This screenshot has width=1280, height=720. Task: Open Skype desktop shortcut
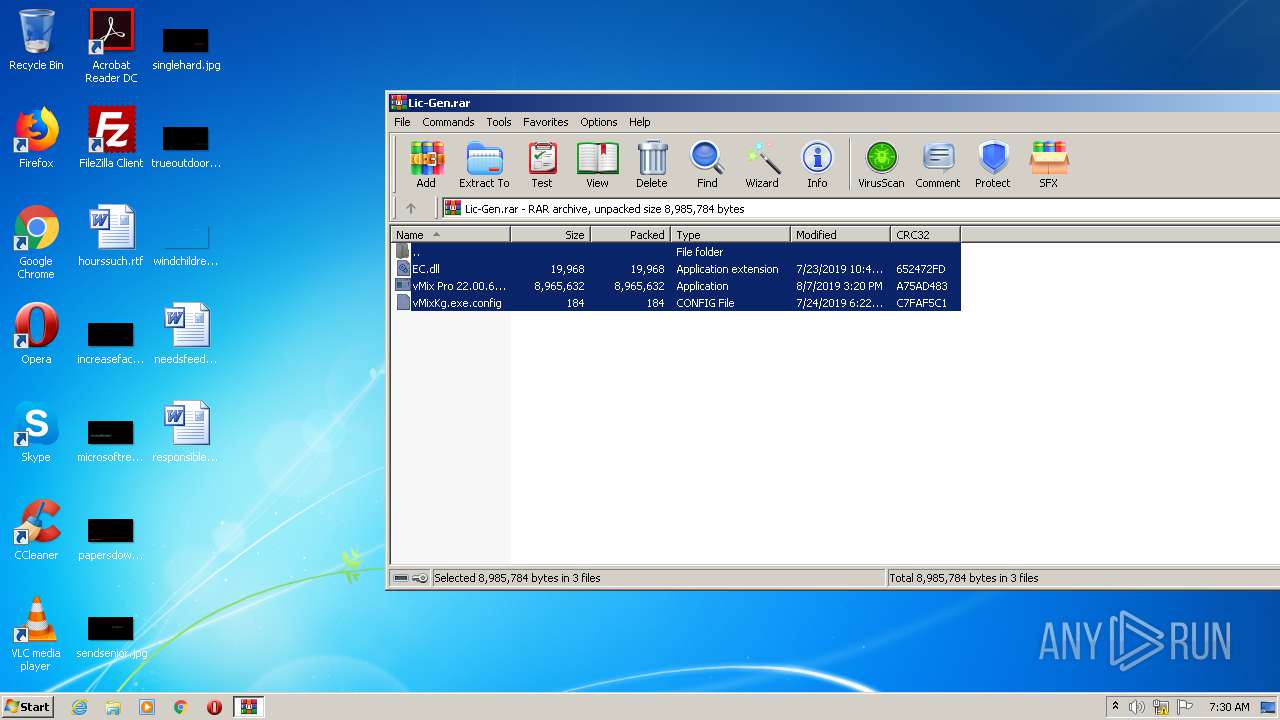36,432
